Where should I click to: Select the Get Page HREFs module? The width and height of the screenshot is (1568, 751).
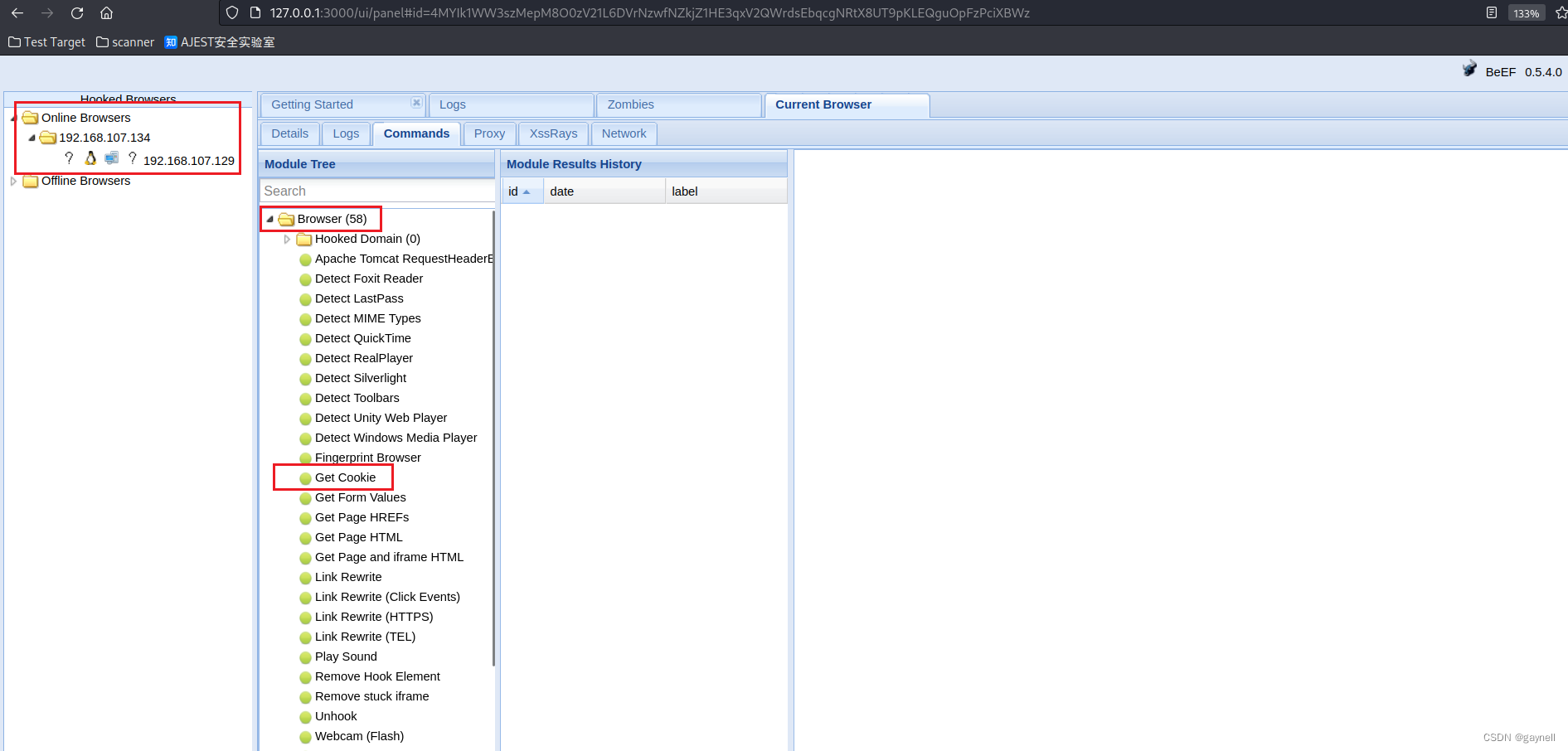[362, 517]
